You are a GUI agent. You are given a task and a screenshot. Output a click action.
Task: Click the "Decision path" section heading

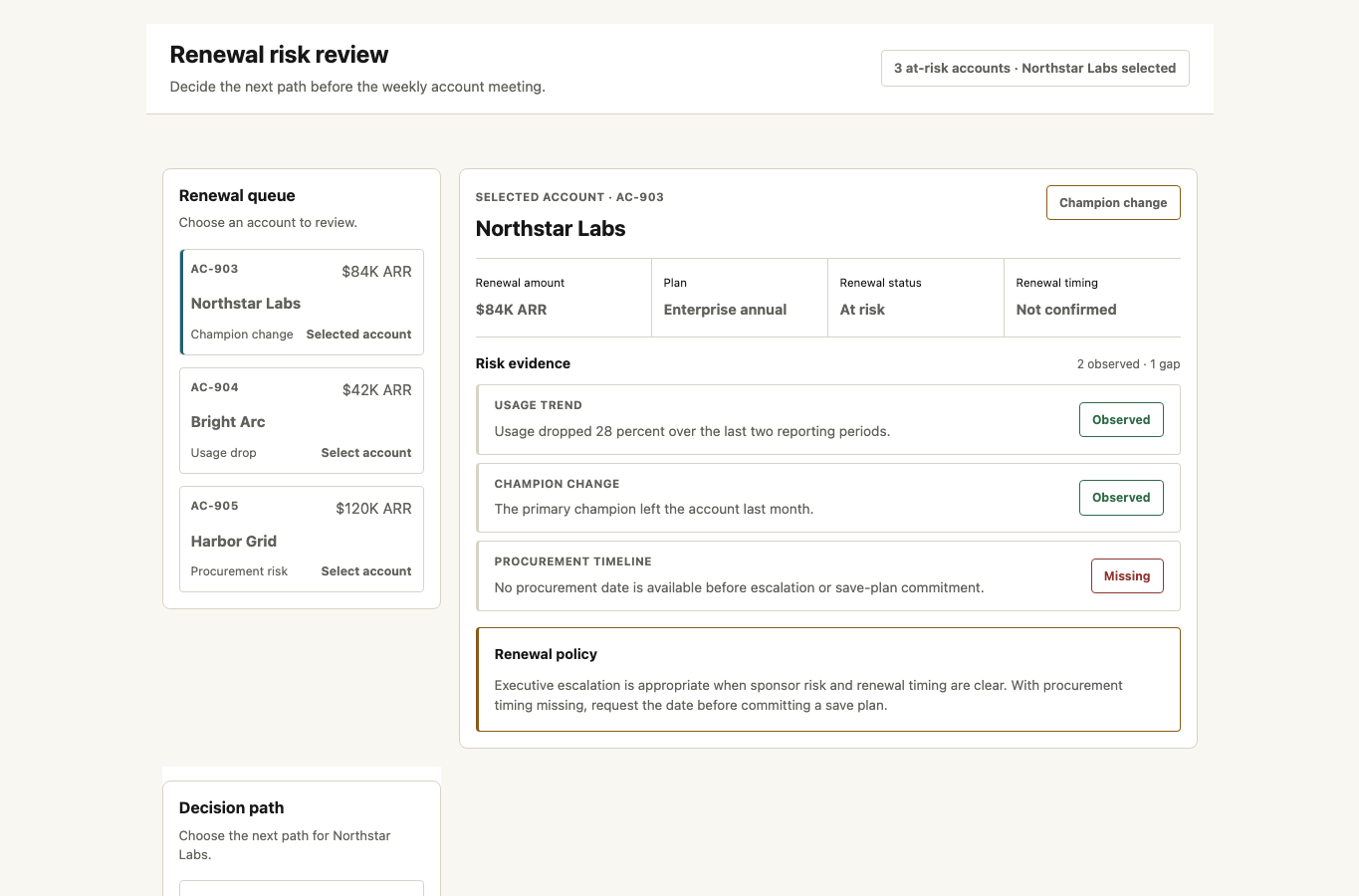tap(231, 807)
